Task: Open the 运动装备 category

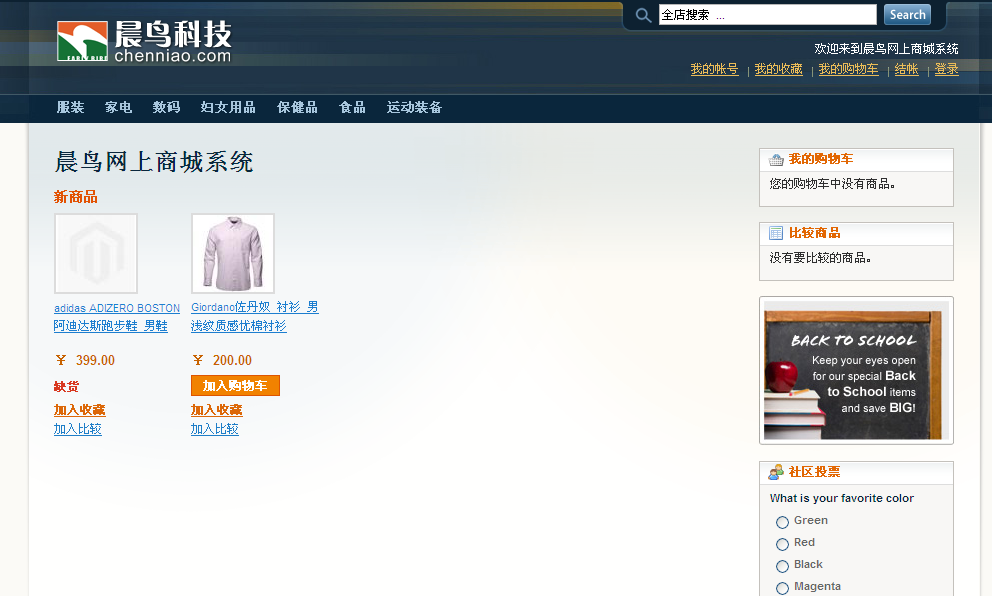Action: [414, 108]
